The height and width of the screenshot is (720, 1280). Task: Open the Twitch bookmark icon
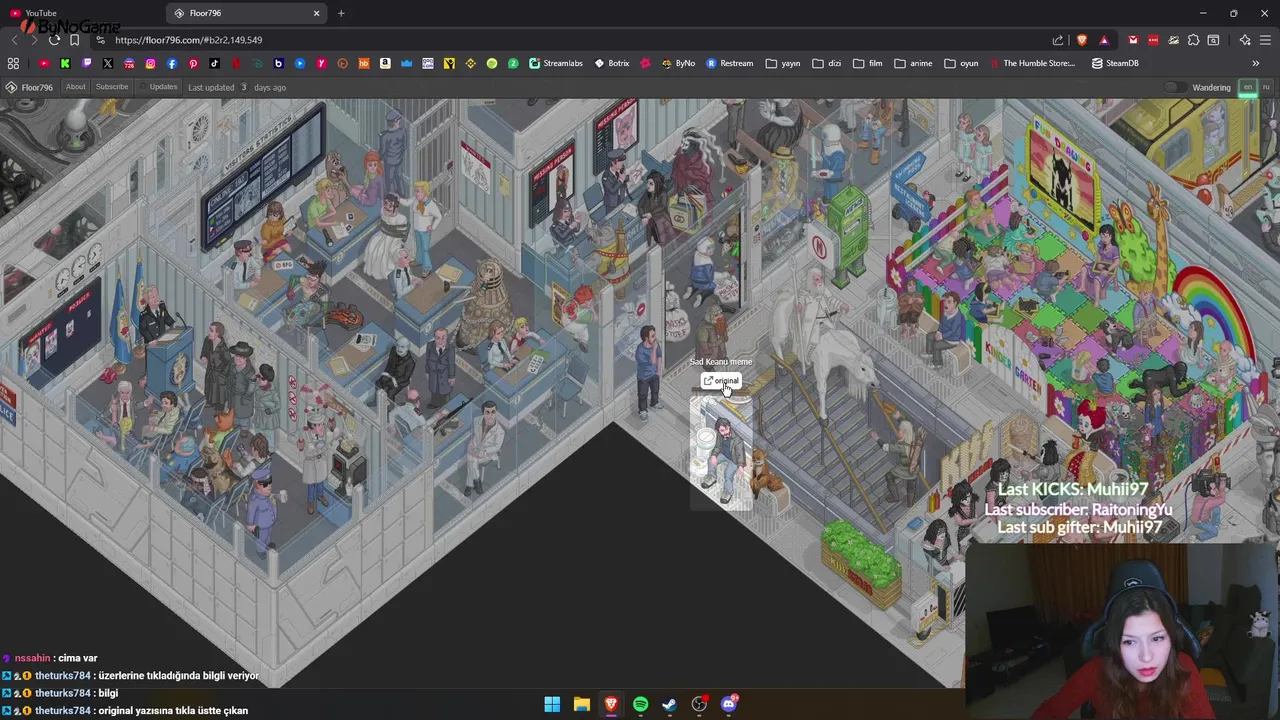(87, 63)
